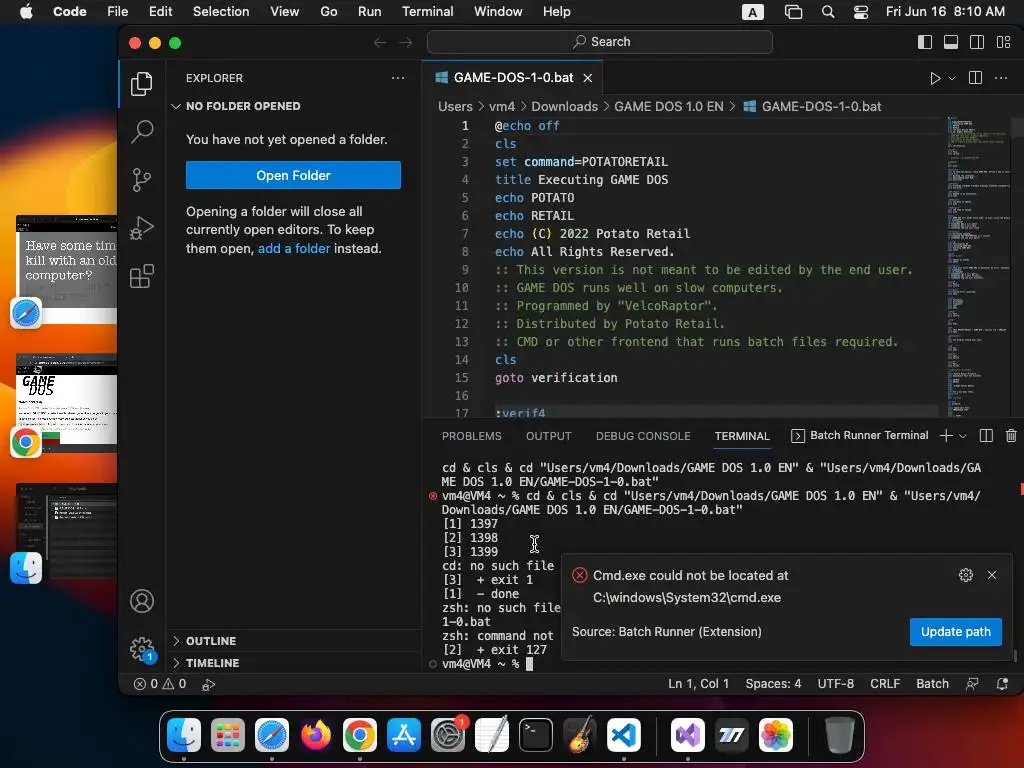Viewport: 1024px width, 768px height.
Task: Click the debug icon in status bar
Action: pyautogui.click(x=208, y=684)
